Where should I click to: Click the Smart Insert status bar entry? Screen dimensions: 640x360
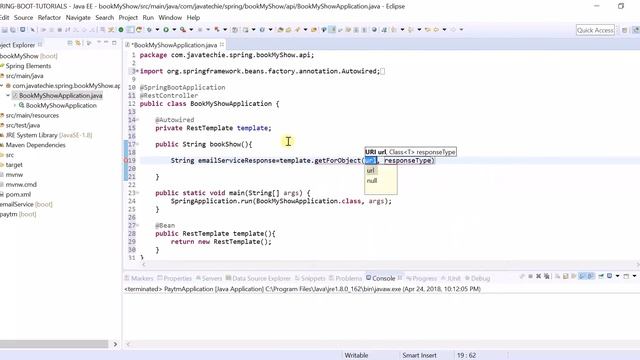pos(419,356)
